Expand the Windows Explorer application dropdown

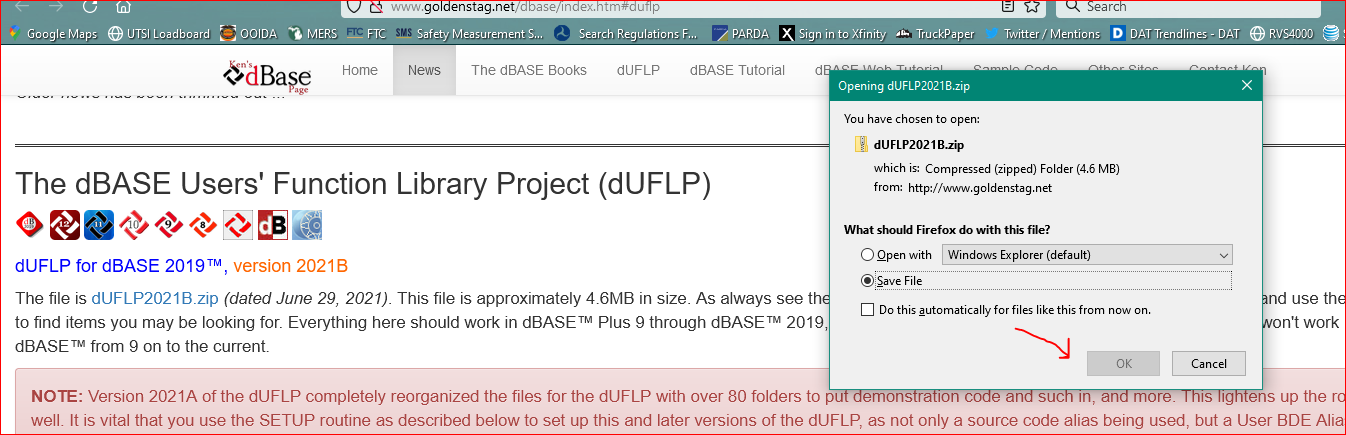pyautogui.click(x=1087, y=255)
